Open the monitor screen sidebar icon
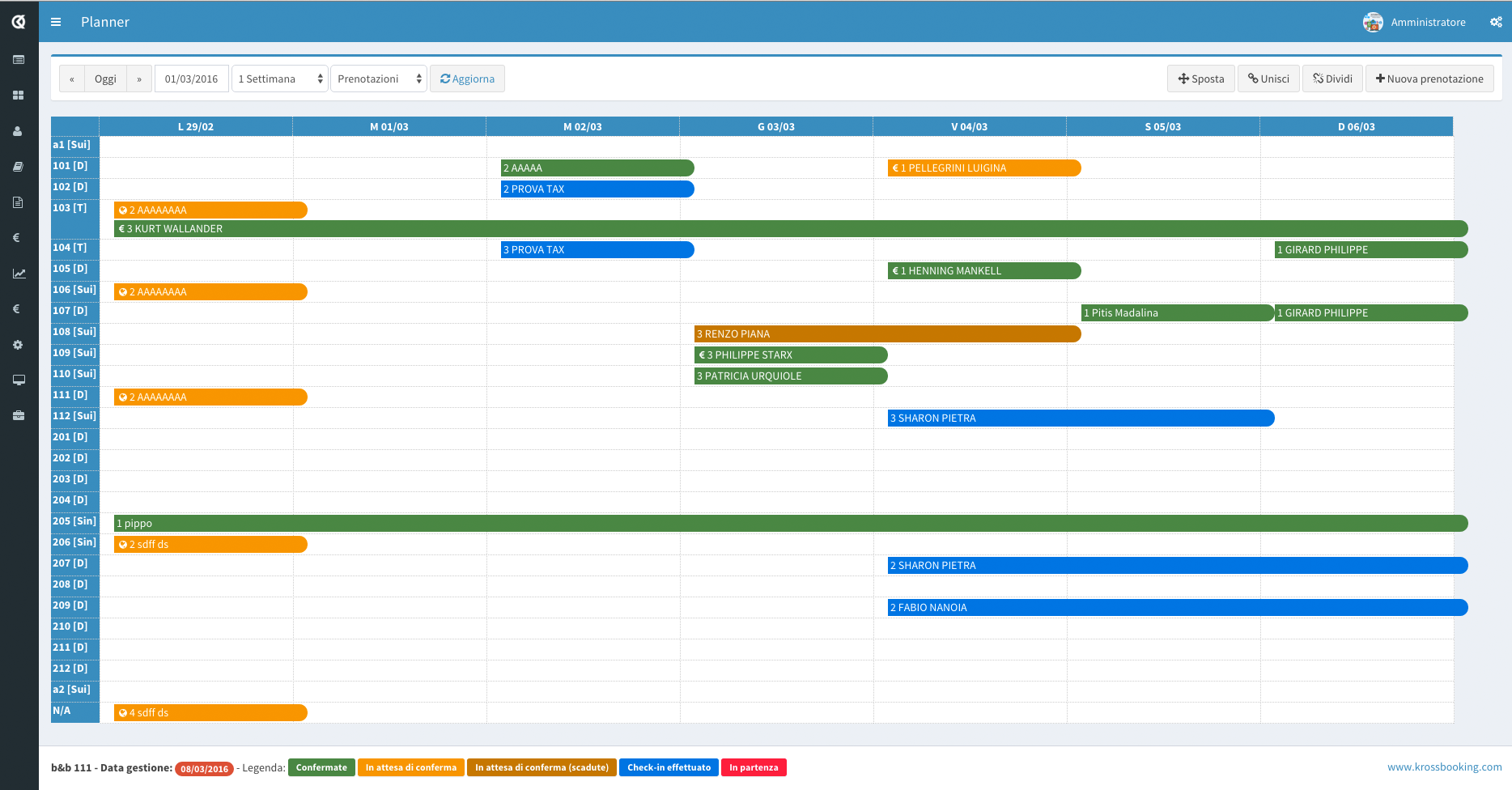1512x790 pixels. click(x=19, y=380)
